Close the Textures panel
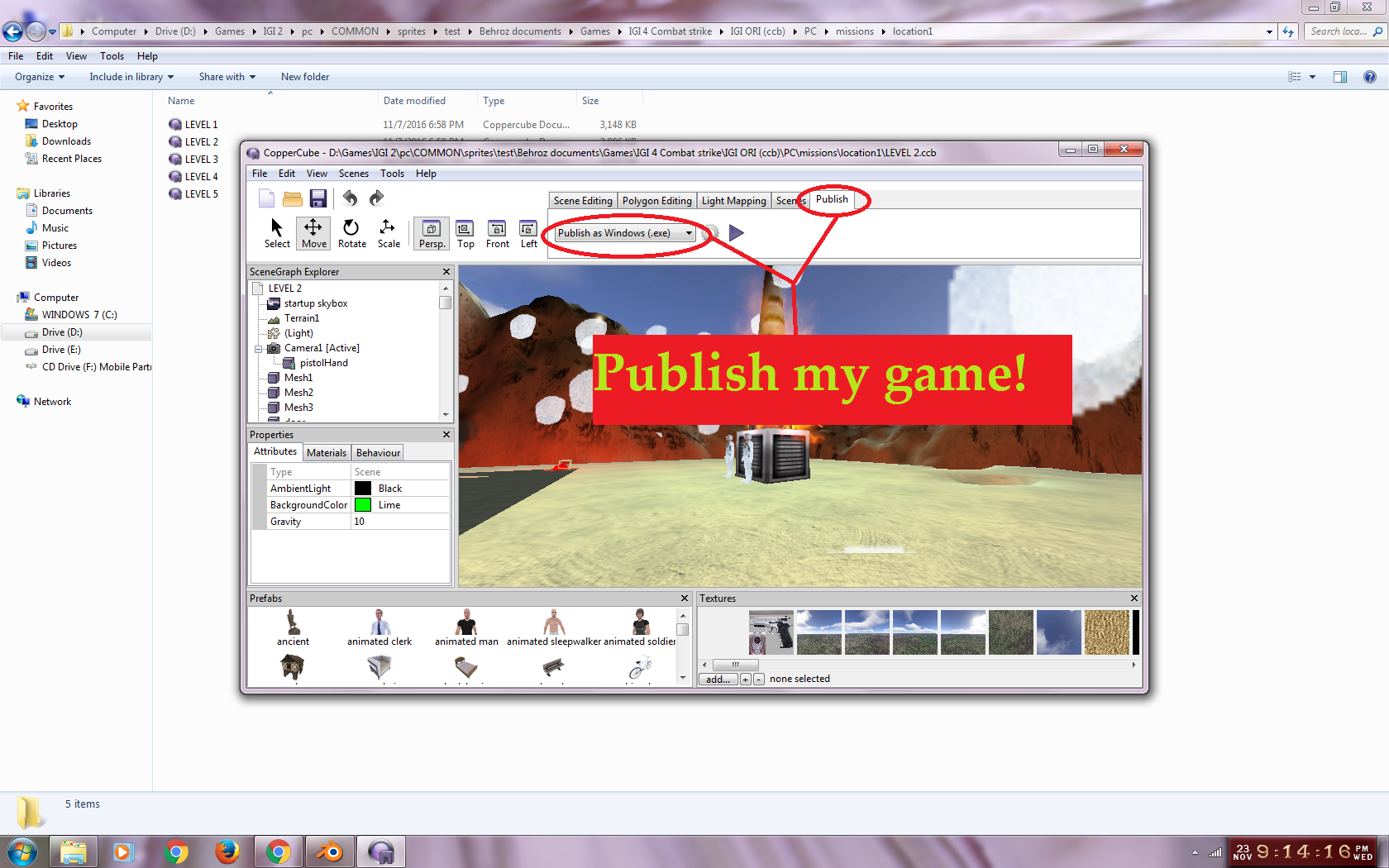 coord(1134,599)
